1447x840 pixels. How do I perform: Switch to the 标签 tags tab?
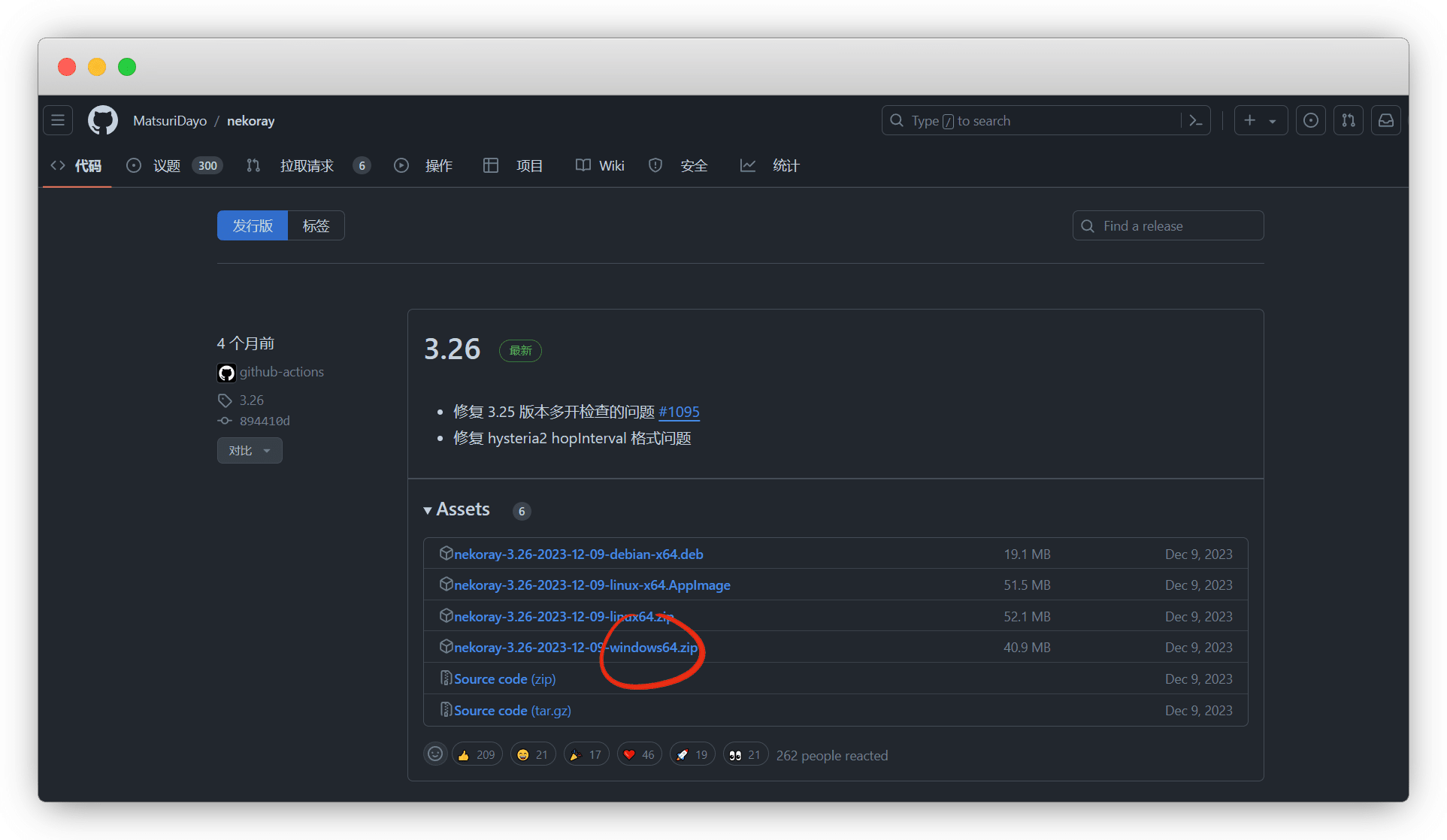(x=316, y=225)
